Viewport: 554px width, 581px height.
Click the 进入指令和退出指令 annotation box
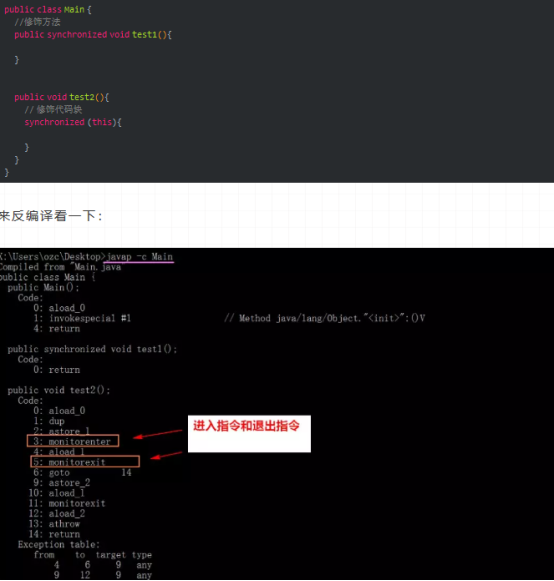[249, 434]
